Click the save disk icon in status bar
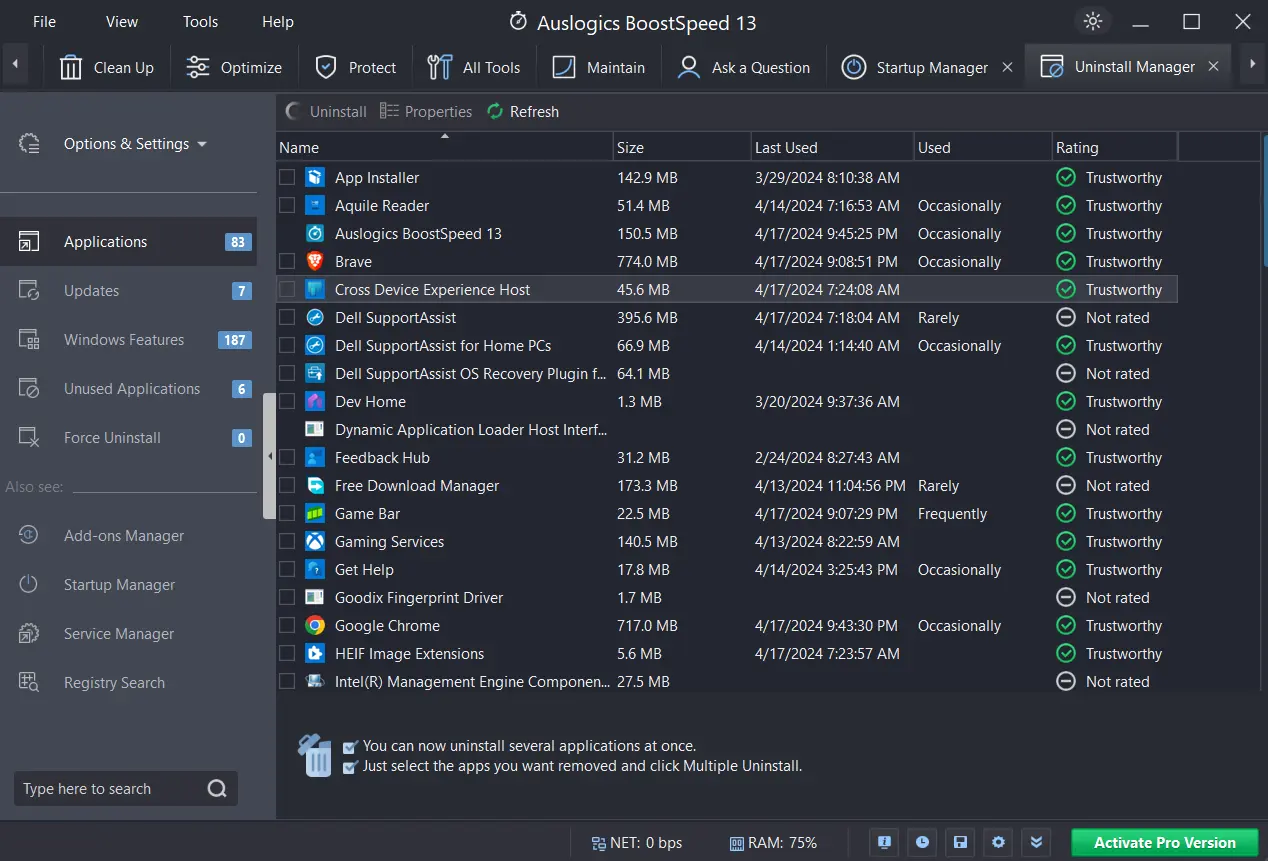Screen dimensions: 1268x861 tap(959, 842)
